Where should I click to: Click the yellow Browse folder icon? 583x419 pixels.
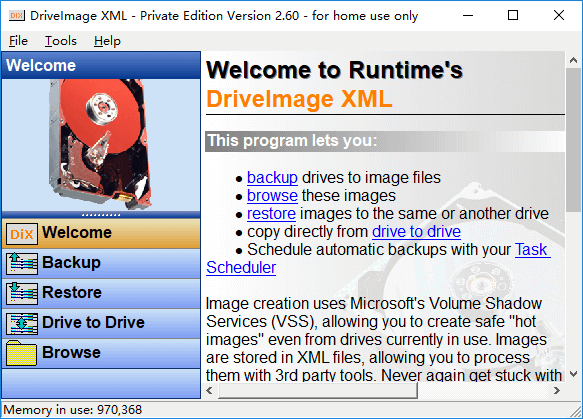22,353
